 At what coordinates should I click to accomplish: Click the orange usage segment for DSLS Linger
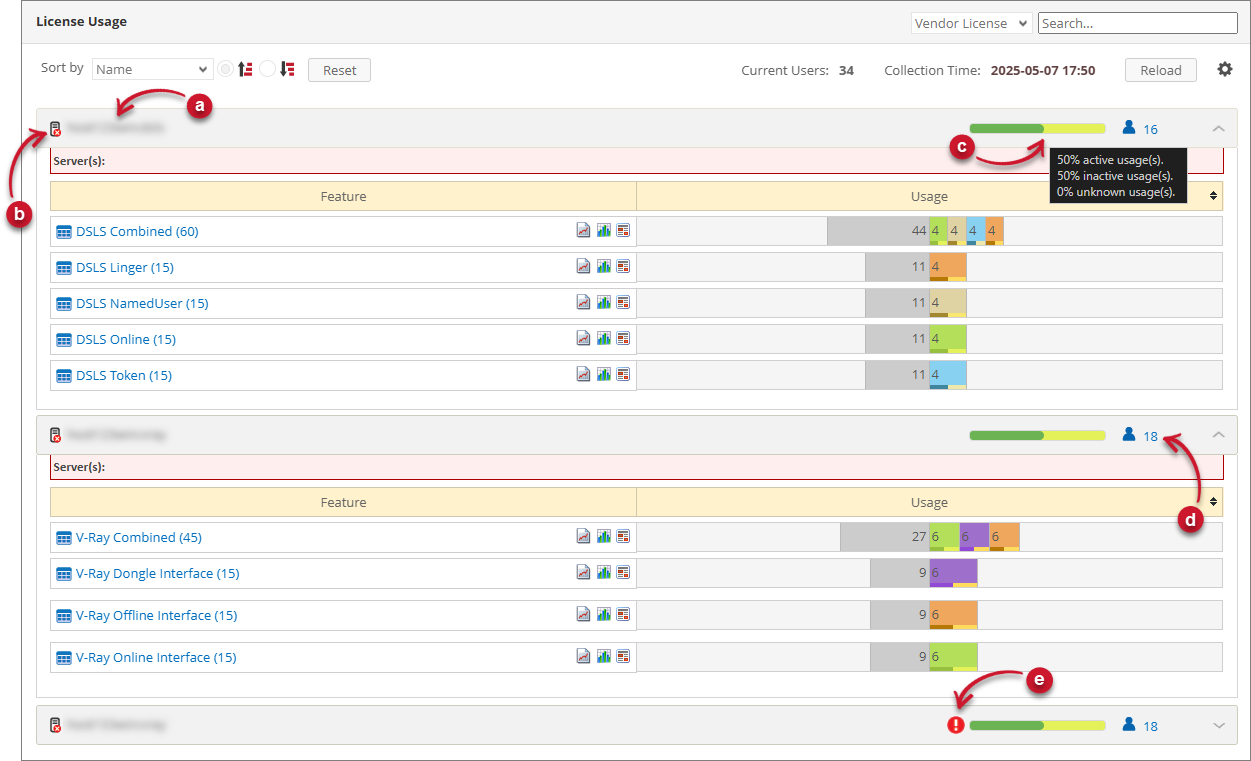[x=948, y=267]
